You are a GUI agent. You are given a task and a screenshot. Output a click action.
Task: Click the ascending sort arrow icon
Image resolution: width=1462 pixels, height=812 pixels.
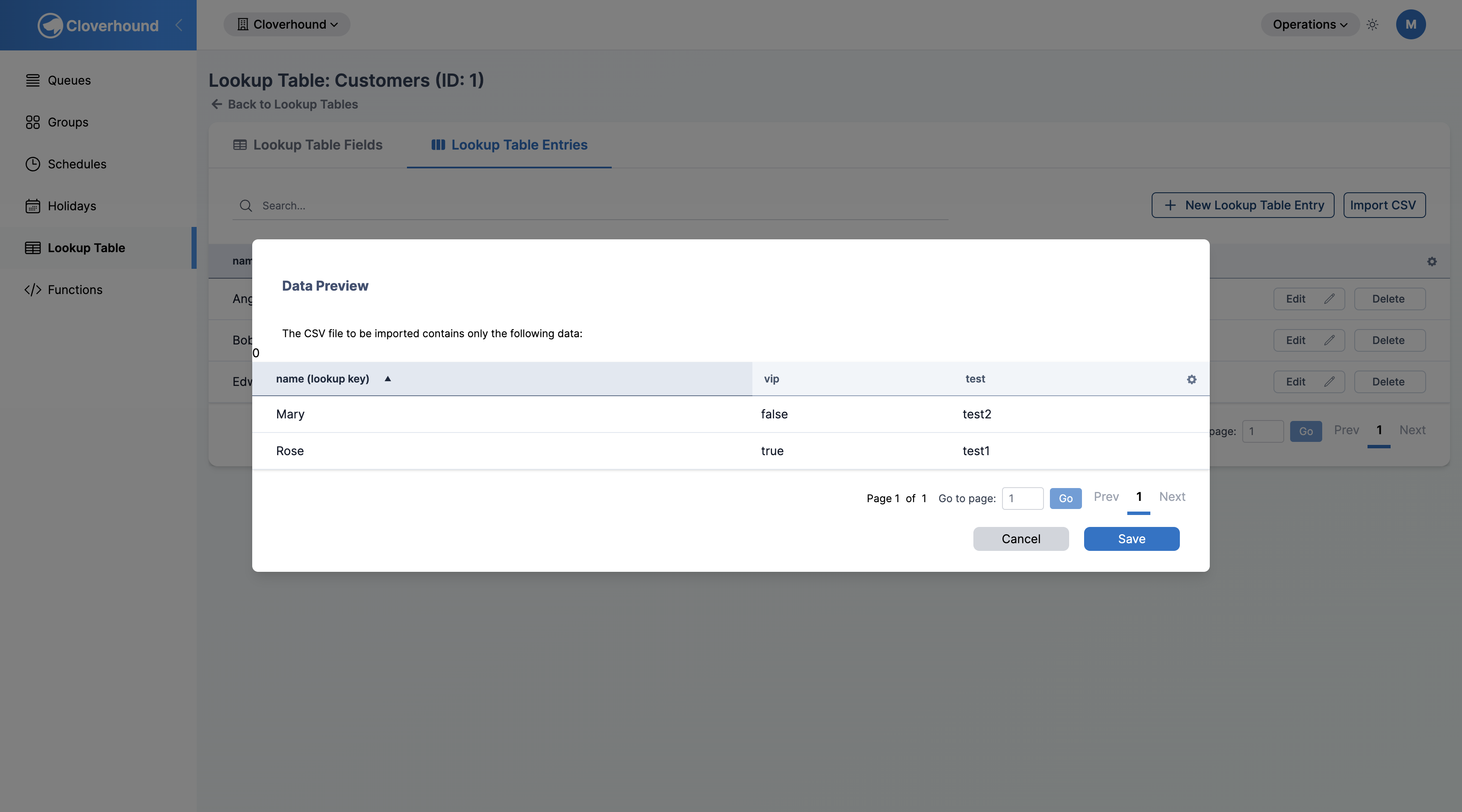[388, 379]
